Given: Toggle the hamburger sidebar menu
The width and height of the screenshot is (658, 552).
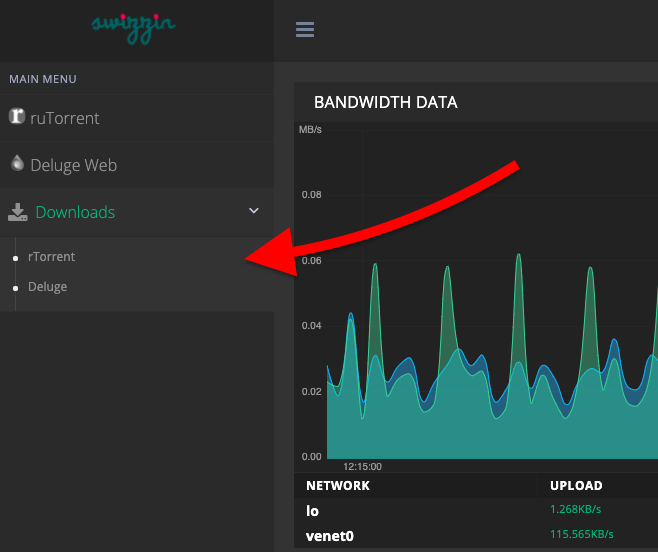Looking at the screenshot, I should click(305, 29).
